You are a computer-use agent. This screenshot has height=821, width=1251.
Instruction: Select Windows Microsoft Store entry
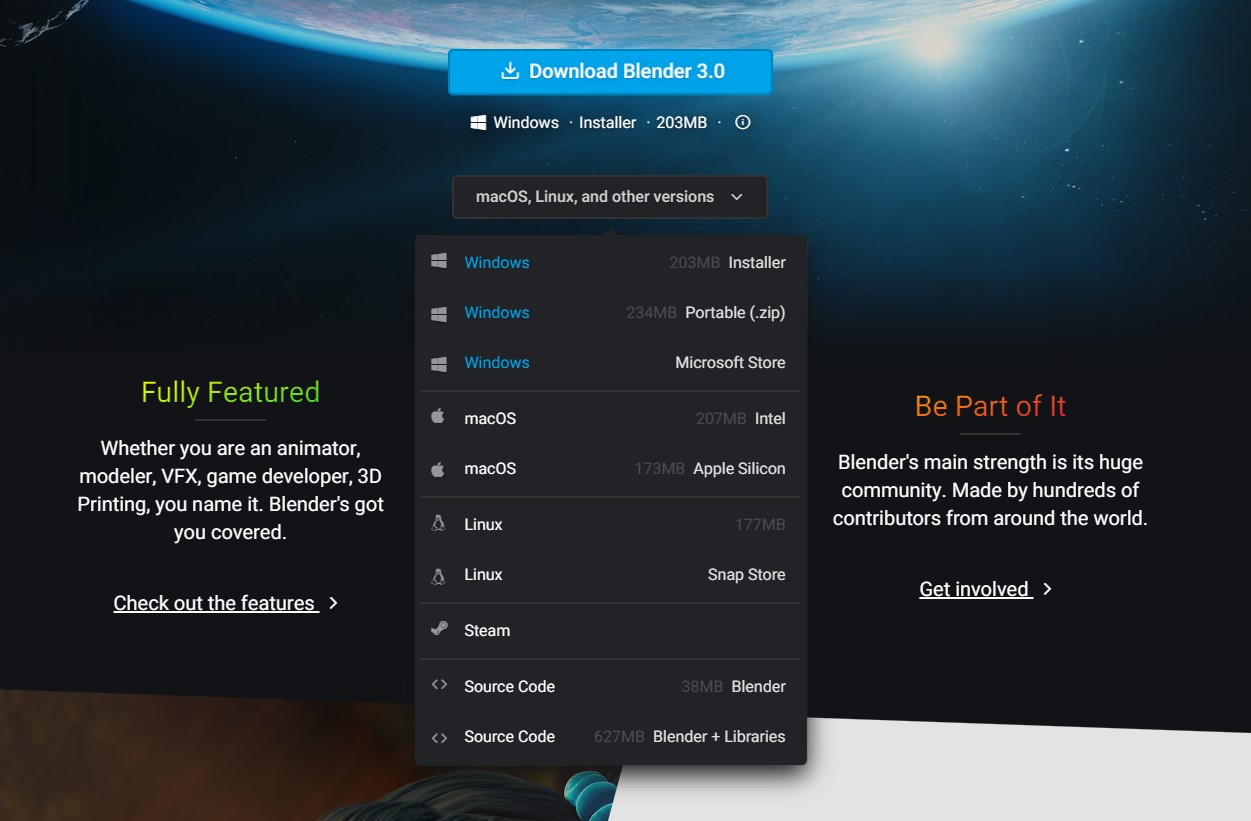pyautogui.click(x=610, y=362)
